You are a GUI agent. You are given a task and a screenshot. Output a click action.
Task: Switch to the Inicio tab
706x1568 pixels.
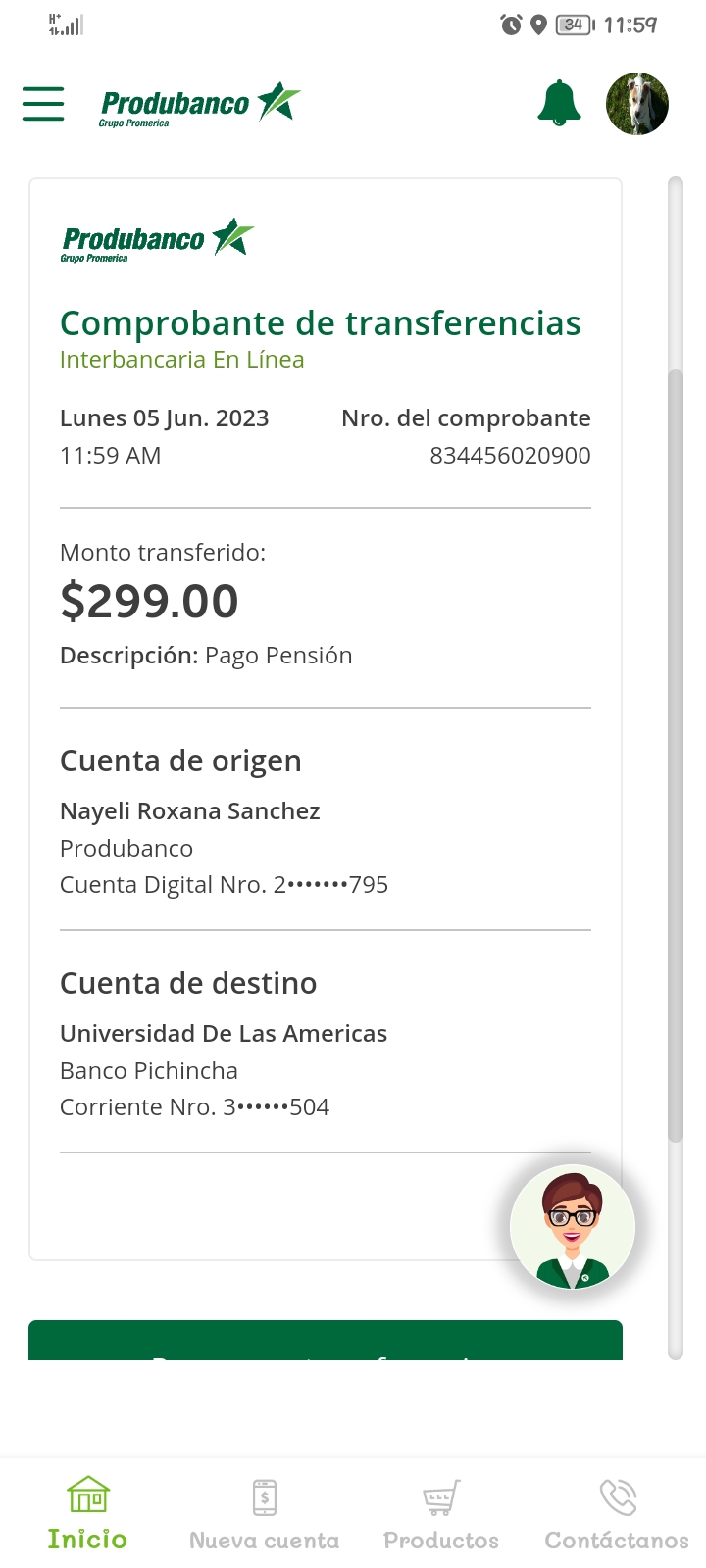tap(87, 1540)
